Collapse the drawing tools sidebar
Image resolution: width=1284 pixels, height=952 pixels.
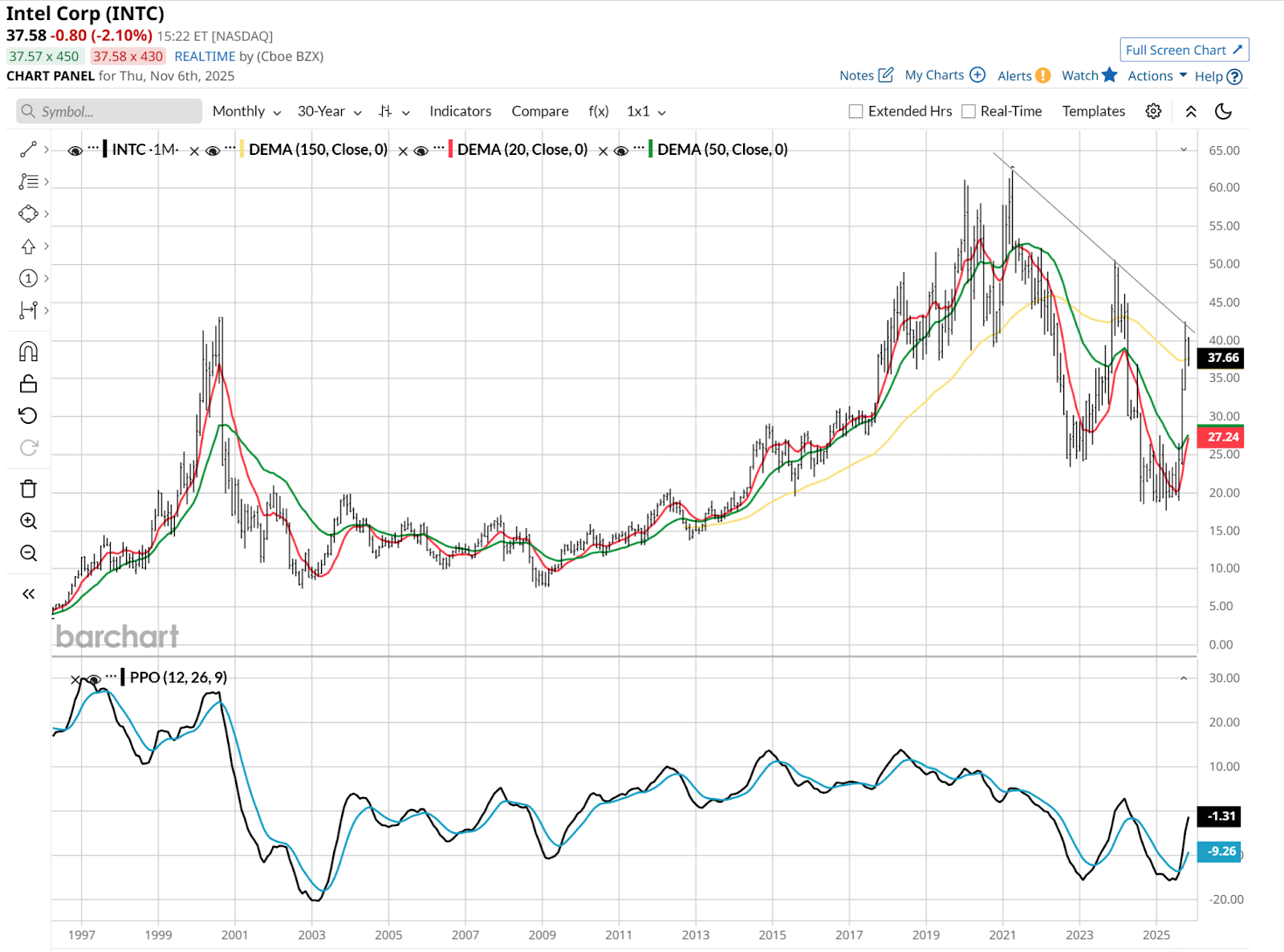(x=28, y=594)
